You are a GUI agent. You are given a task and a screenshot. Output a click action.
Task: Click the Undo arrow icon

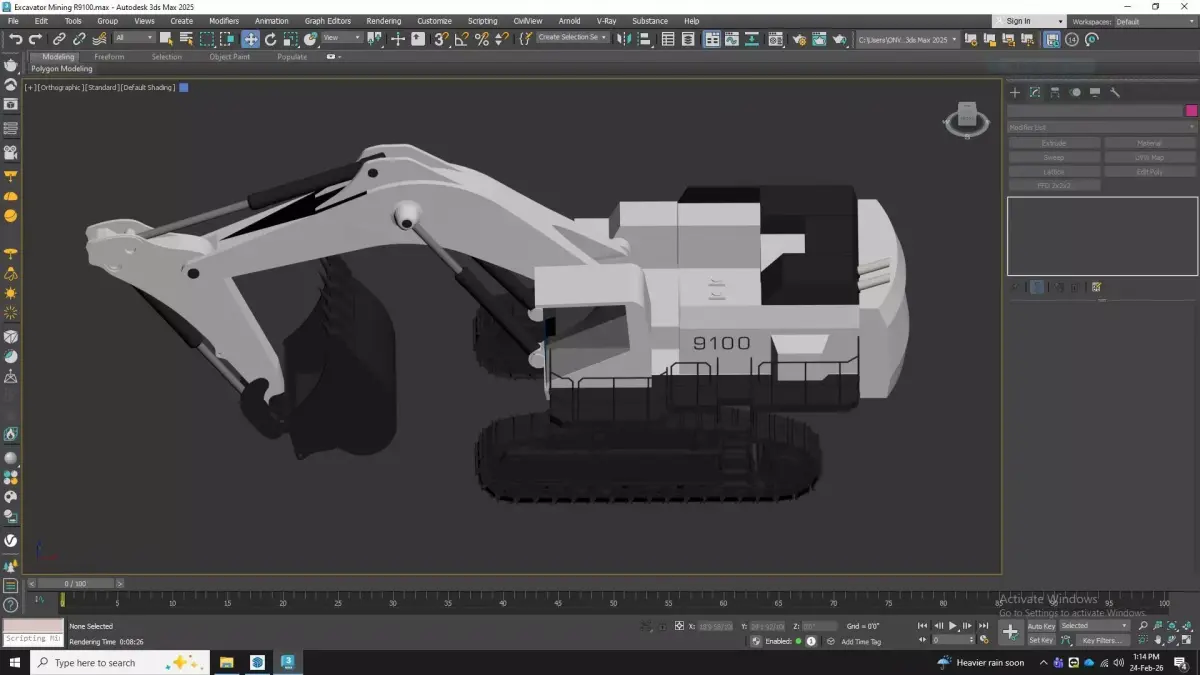click(15, 39)
